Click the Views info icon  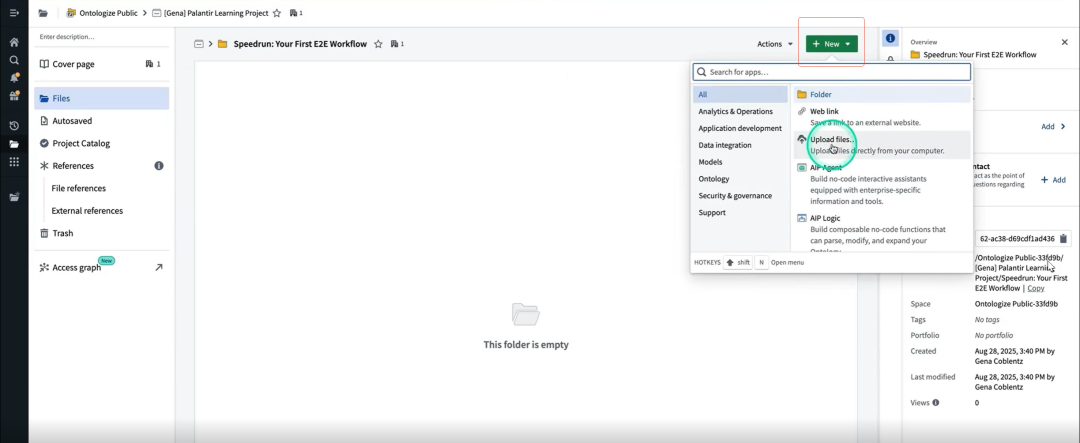(x=935, y=402)
